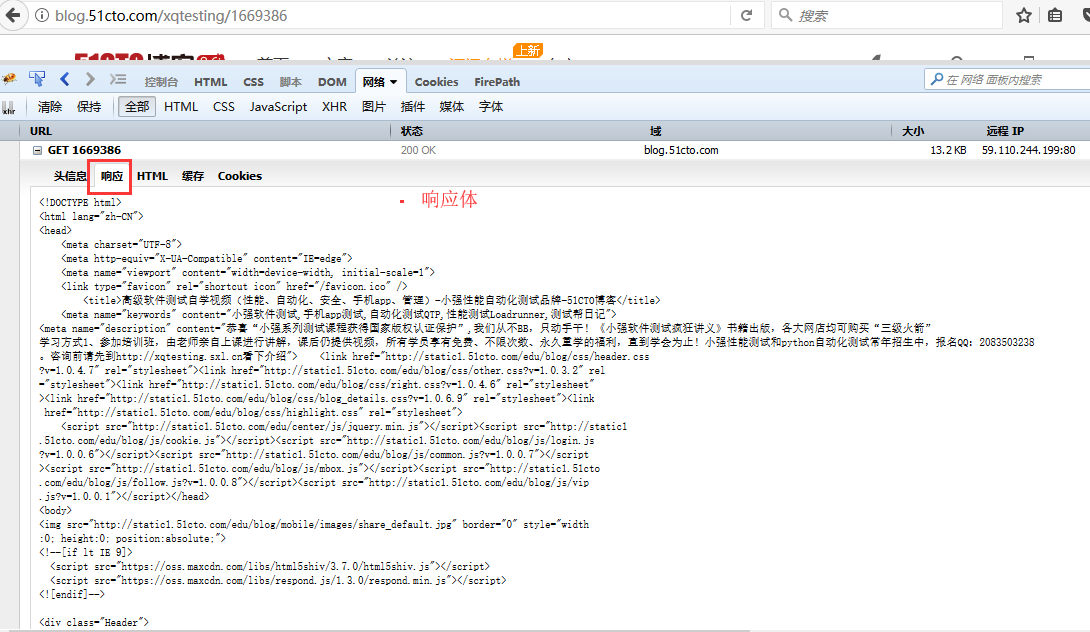This screenshot has height=632, width=1090.
Task: Click the <div class="Header"> line
Action: [94, 622]
